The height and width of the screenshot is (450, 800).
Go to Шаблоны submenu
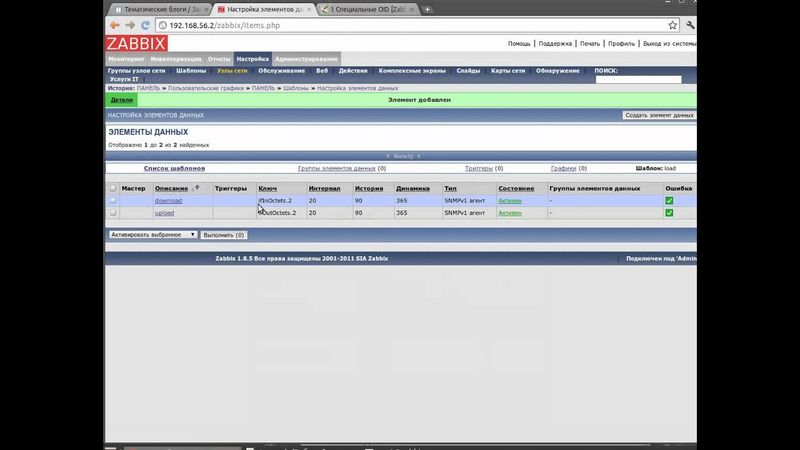[191, 71]
